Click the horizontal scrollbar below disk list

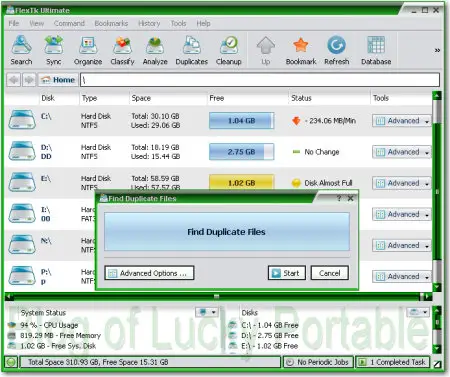pos(219,296)
